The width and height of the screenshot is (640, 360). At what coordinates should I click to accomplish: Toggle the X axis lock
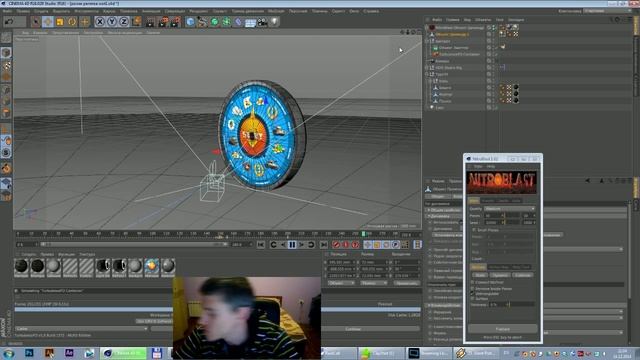coord(100,22)
